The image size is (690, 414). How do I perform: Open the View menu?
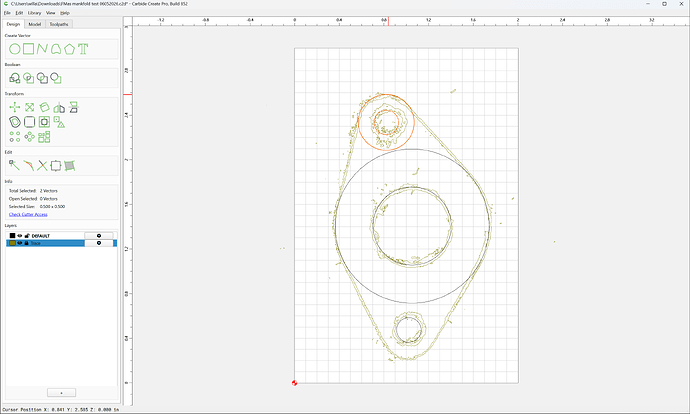(51, 13)
